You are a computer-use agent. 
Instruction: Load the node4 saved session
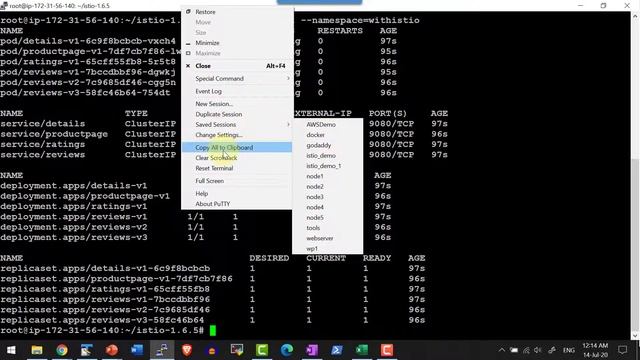pyautogui.click(x=327, y=207)
